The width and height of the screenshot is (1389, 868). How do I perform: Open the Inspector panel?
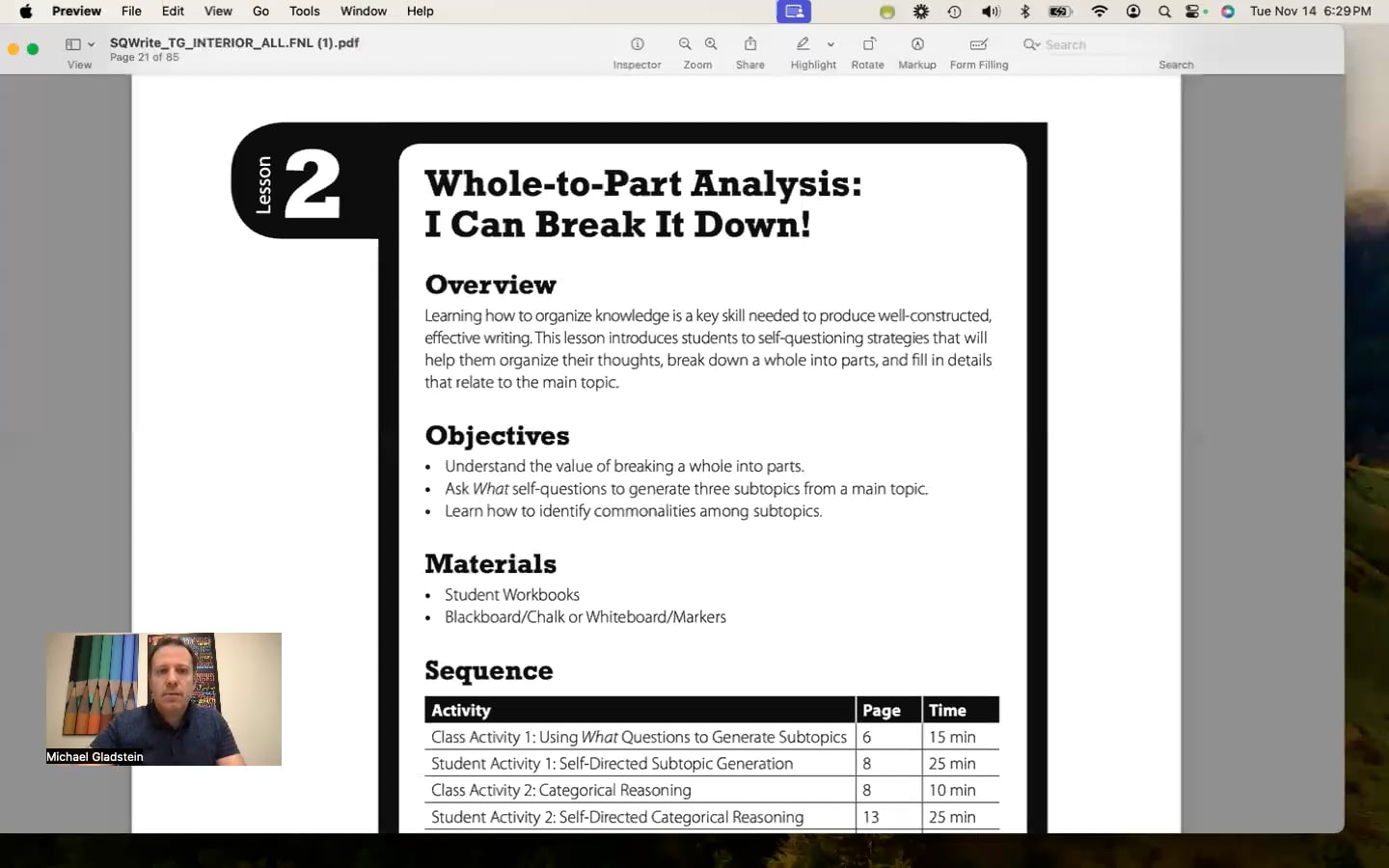tap(637, 44)
